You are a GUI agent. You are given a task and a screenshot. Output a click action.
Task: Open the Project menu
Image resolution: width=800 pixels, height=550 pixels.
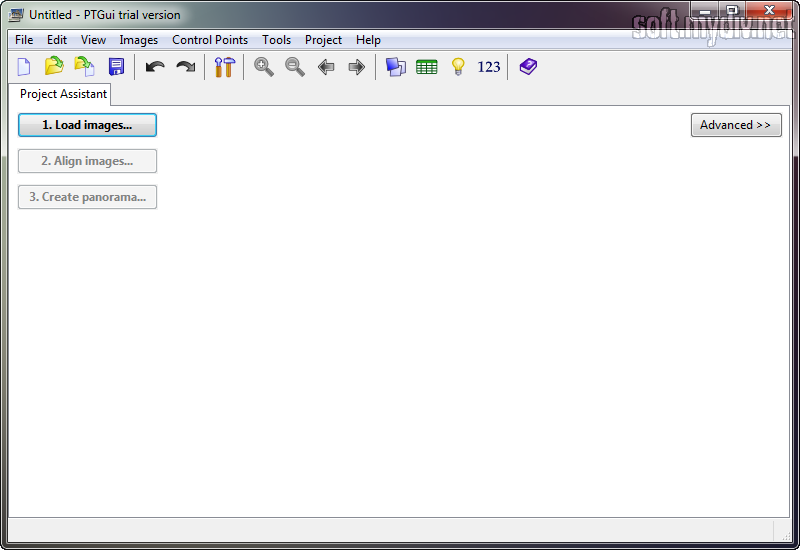tap(323, 40)
